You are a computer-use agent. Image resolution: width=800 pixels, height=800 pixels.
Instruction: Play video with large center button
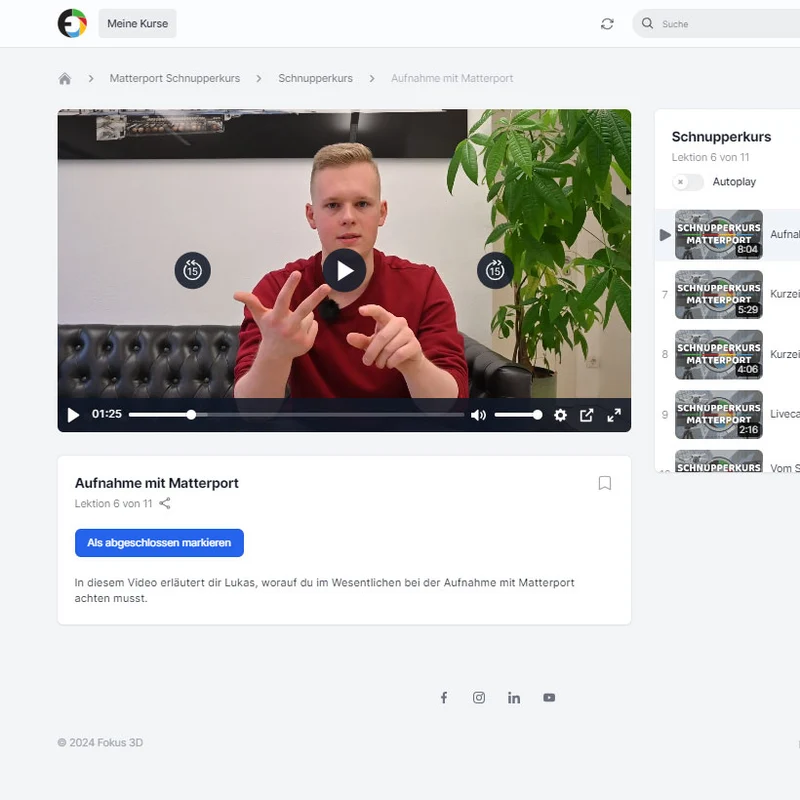tap(344, 270)
